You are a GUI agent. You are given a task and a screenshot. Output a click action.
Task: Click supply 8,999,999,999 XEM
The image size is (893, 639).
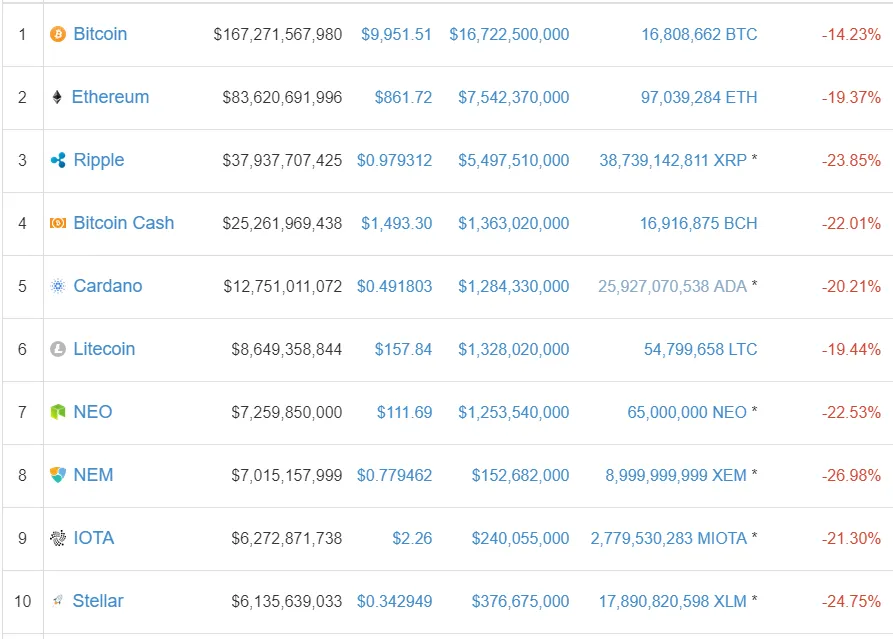coord(676,476)
